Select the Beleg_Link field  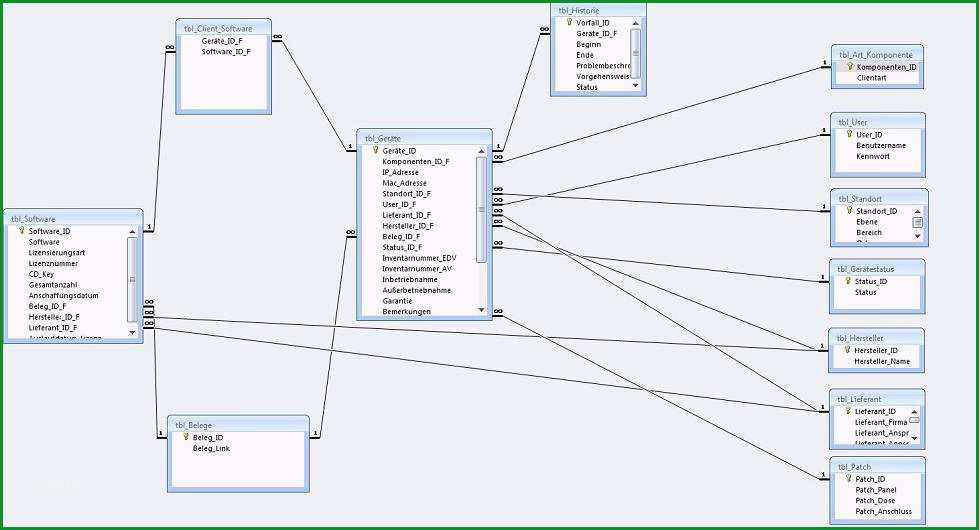(211, 449)
